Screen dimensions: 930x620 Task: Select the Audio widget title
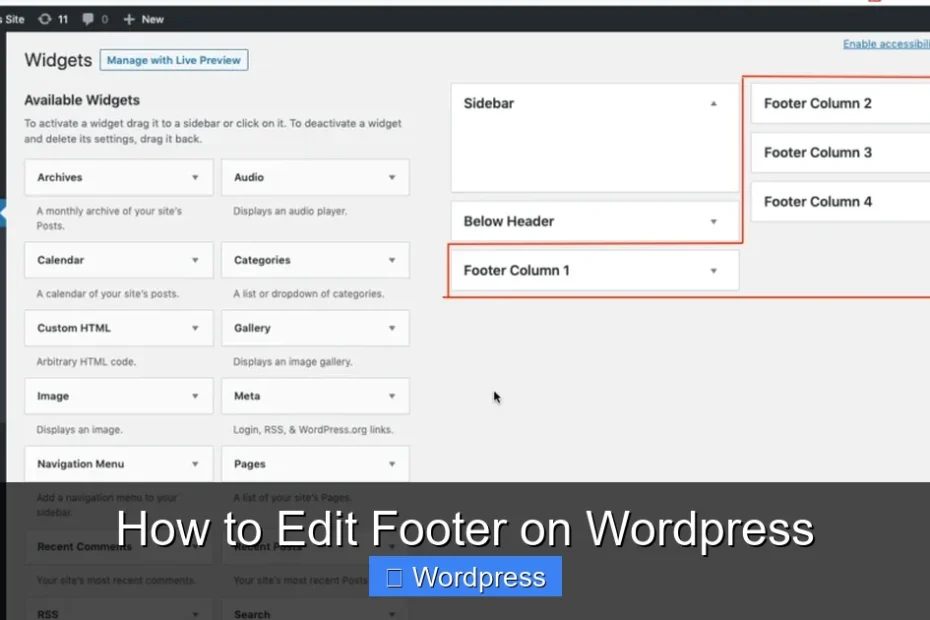pos(249,177)
